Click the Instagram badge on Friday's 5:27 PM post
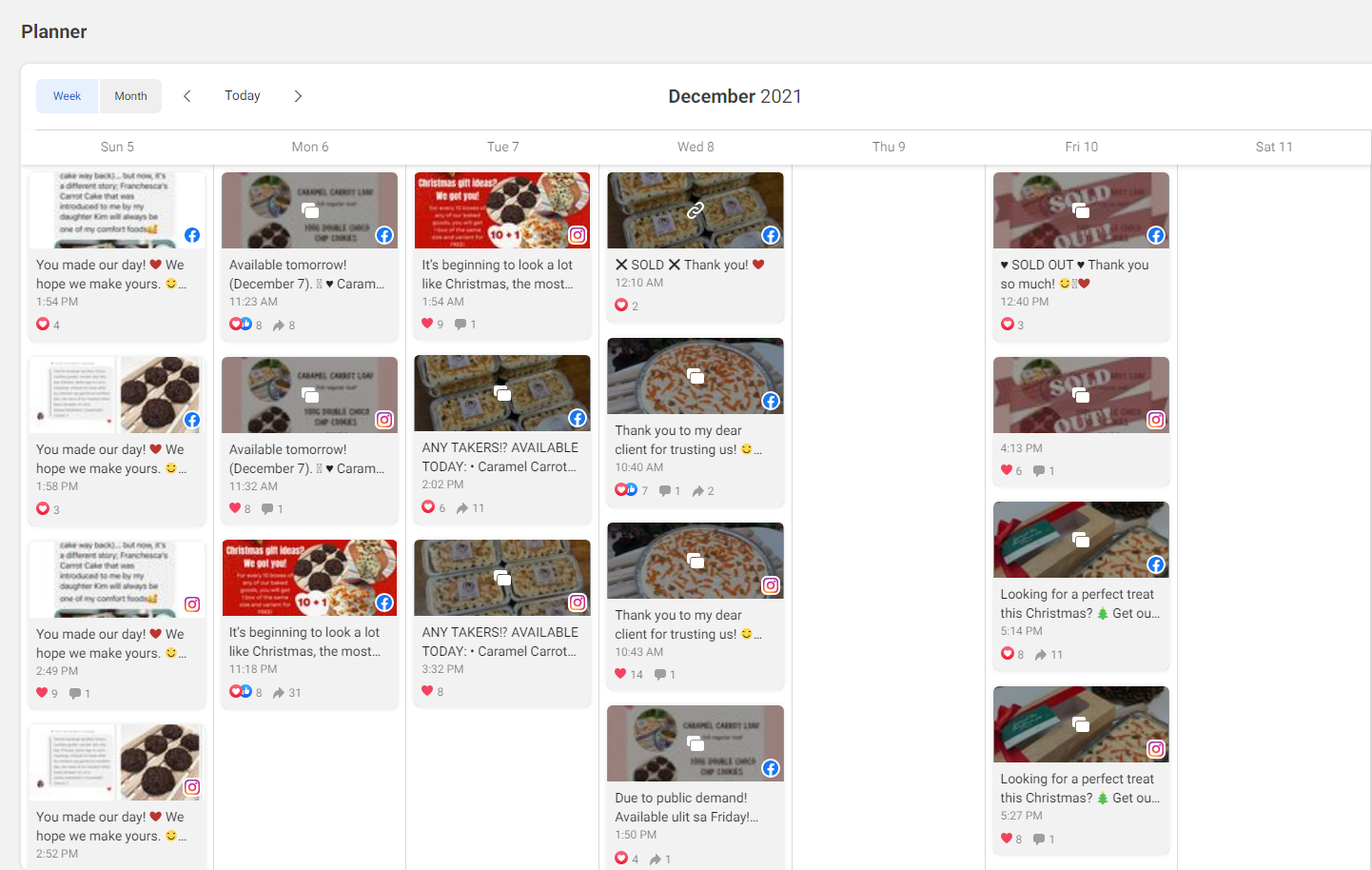 coord(1156,749)
